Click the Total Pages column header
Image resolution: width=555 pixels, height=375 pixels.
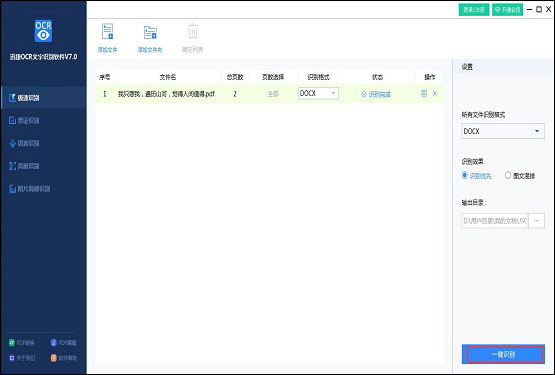(235, 77)
